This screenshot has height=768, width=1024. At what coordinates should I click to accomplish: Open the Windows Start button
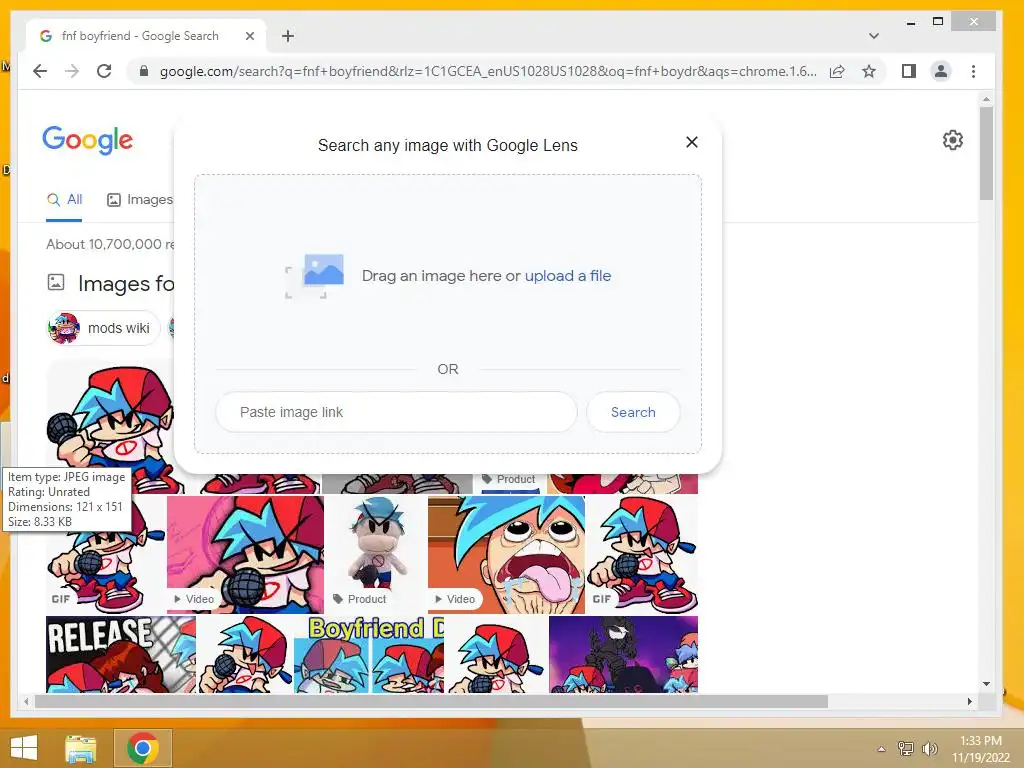point(24,748)
